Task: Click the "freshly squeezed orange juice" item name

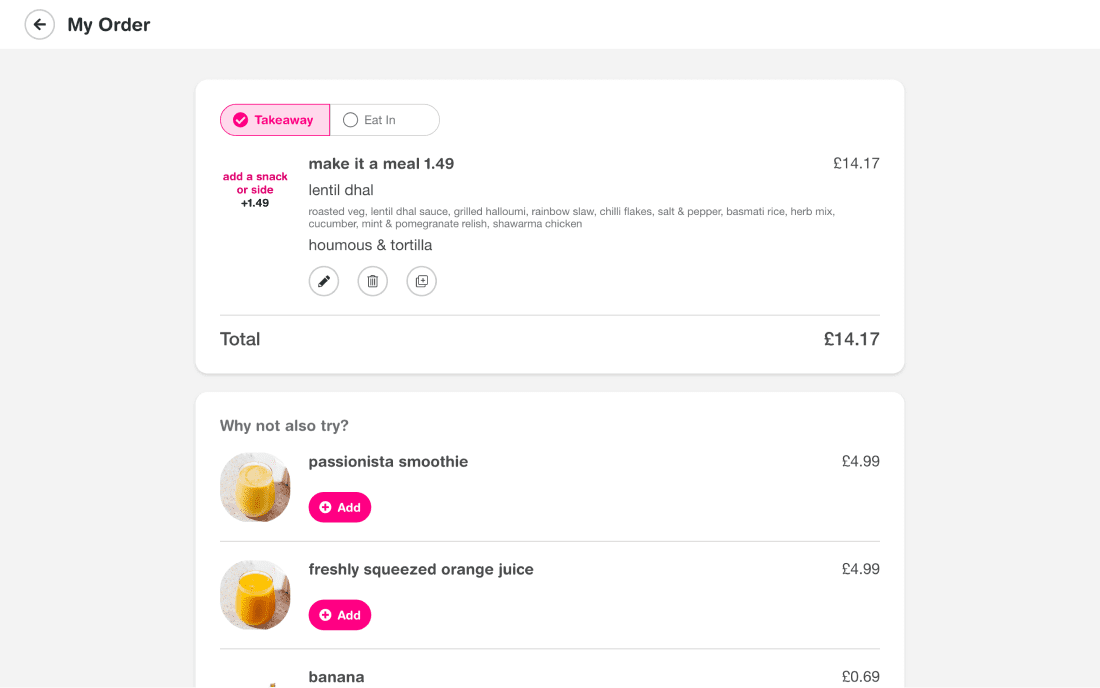Action: pos(421,570)
